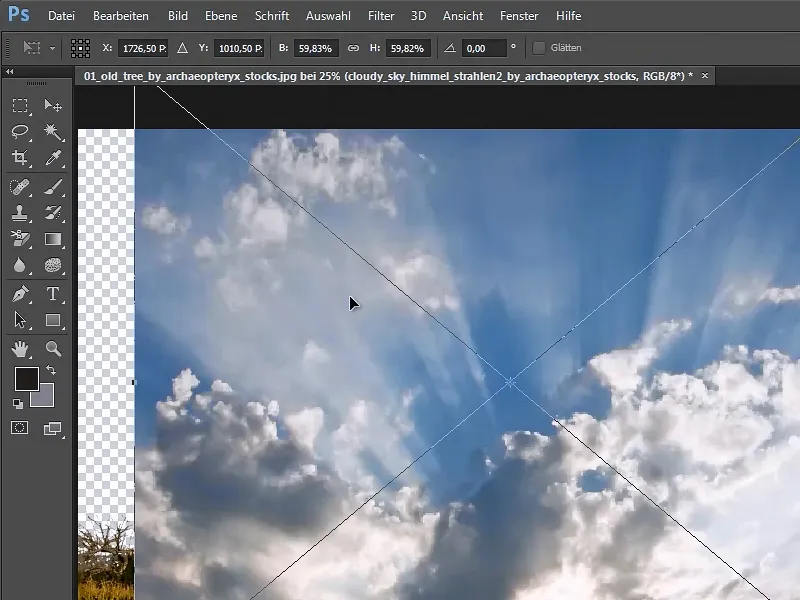Click the transform center point crosshair
The height and width of the screenshot is (600, 800).
point(510,382)
